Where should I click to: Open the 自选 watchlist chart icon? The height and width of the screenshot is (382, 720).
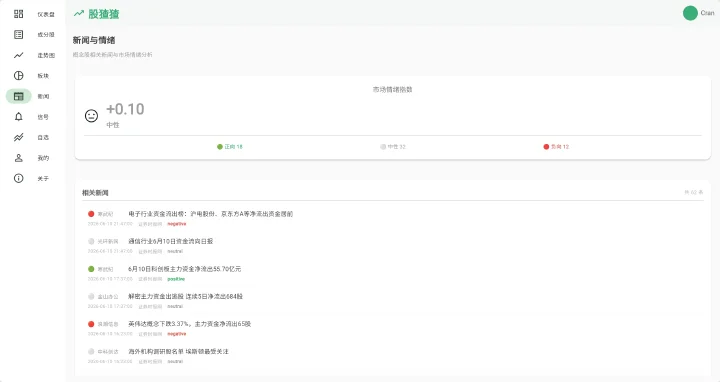click(x=18, y=137)
